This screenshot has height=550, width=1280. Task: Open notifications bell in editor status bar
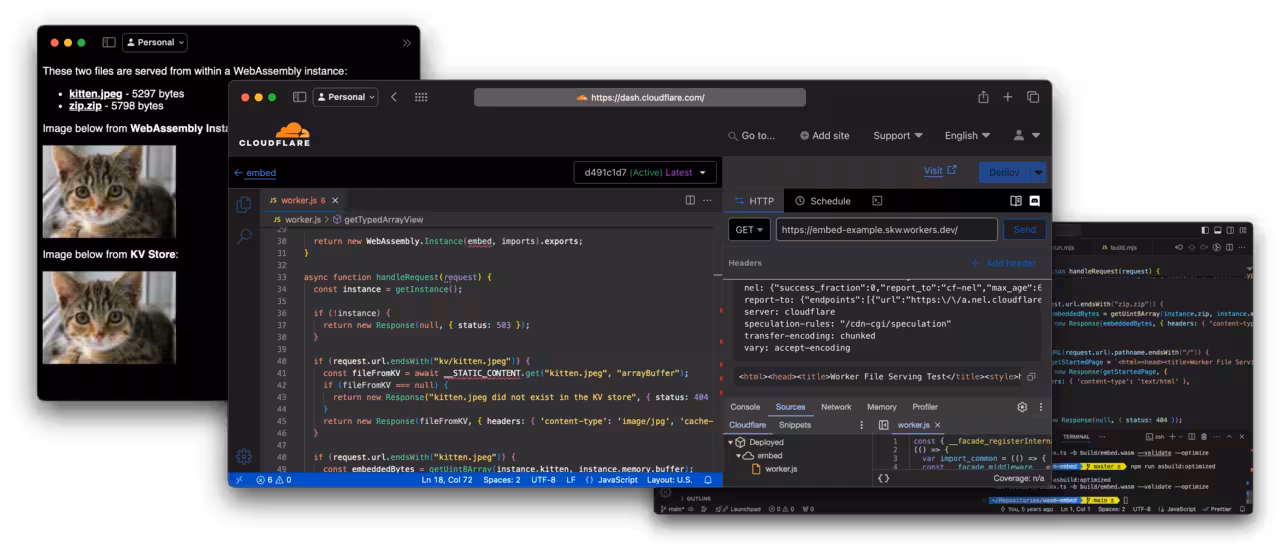point(708,480)
